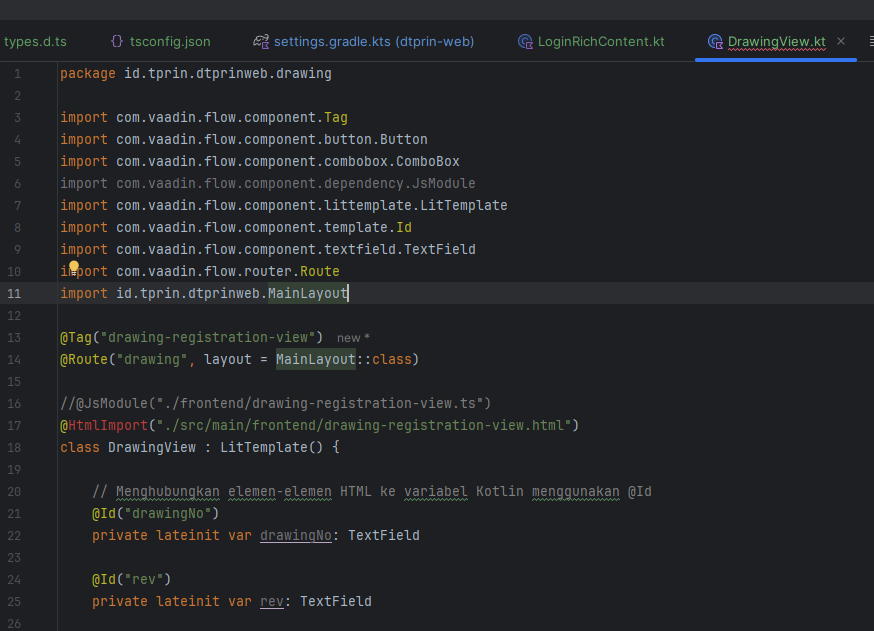The width and height of the screenshot is (874, 631).
Task: Open the tsconfig.json tab
Action: [x=171, y=42]
